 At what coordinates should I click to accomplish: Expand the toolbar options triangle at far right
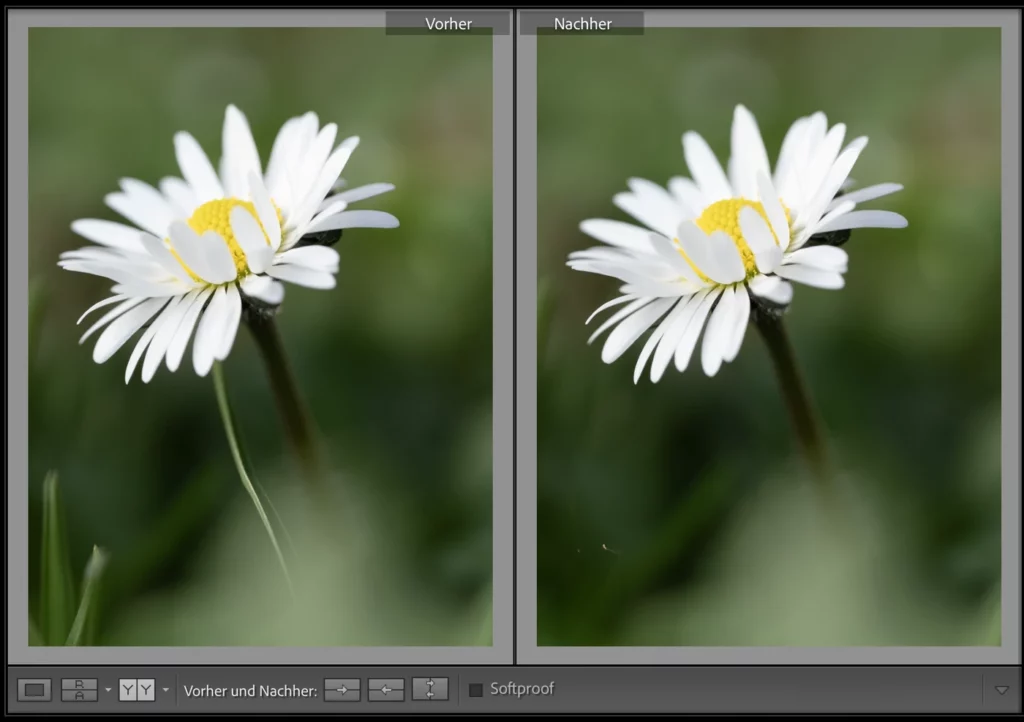tap(1002, 689)
